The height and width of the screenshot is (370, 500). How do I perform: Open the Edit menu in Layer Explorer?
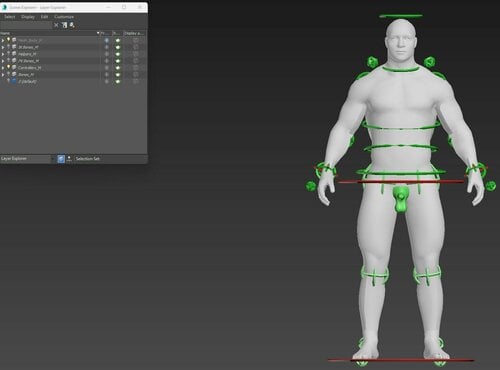[44, 17]
